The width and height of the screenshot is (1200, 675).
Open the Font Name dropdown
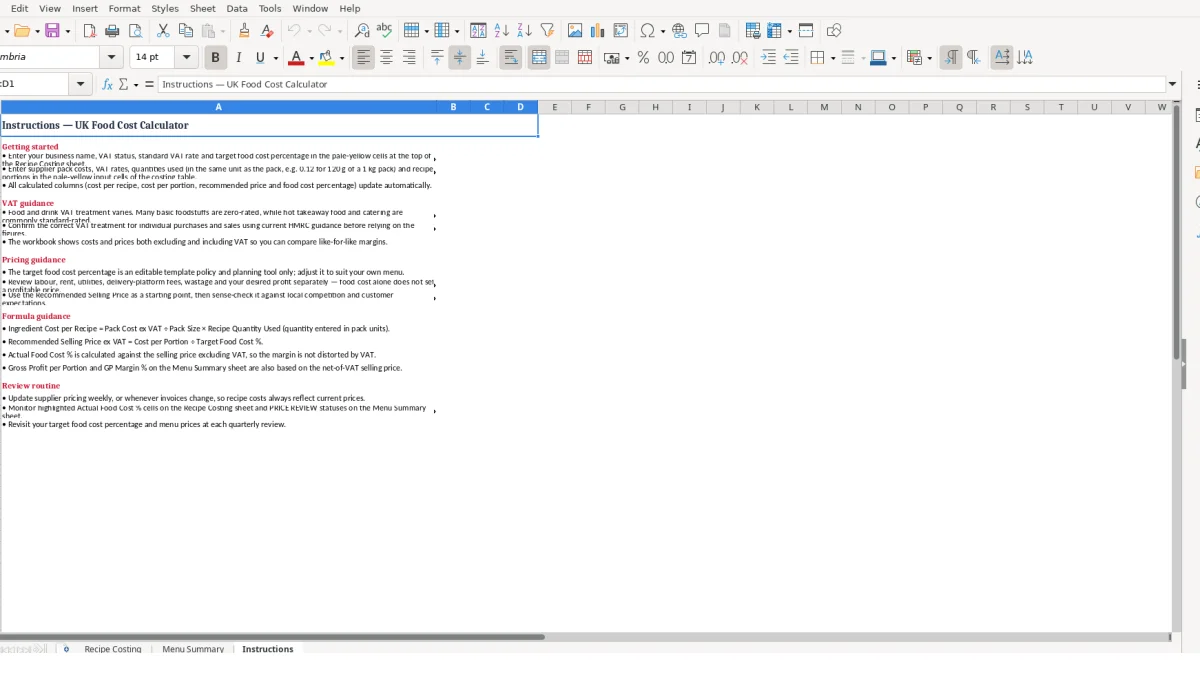[x=112, y=58]
